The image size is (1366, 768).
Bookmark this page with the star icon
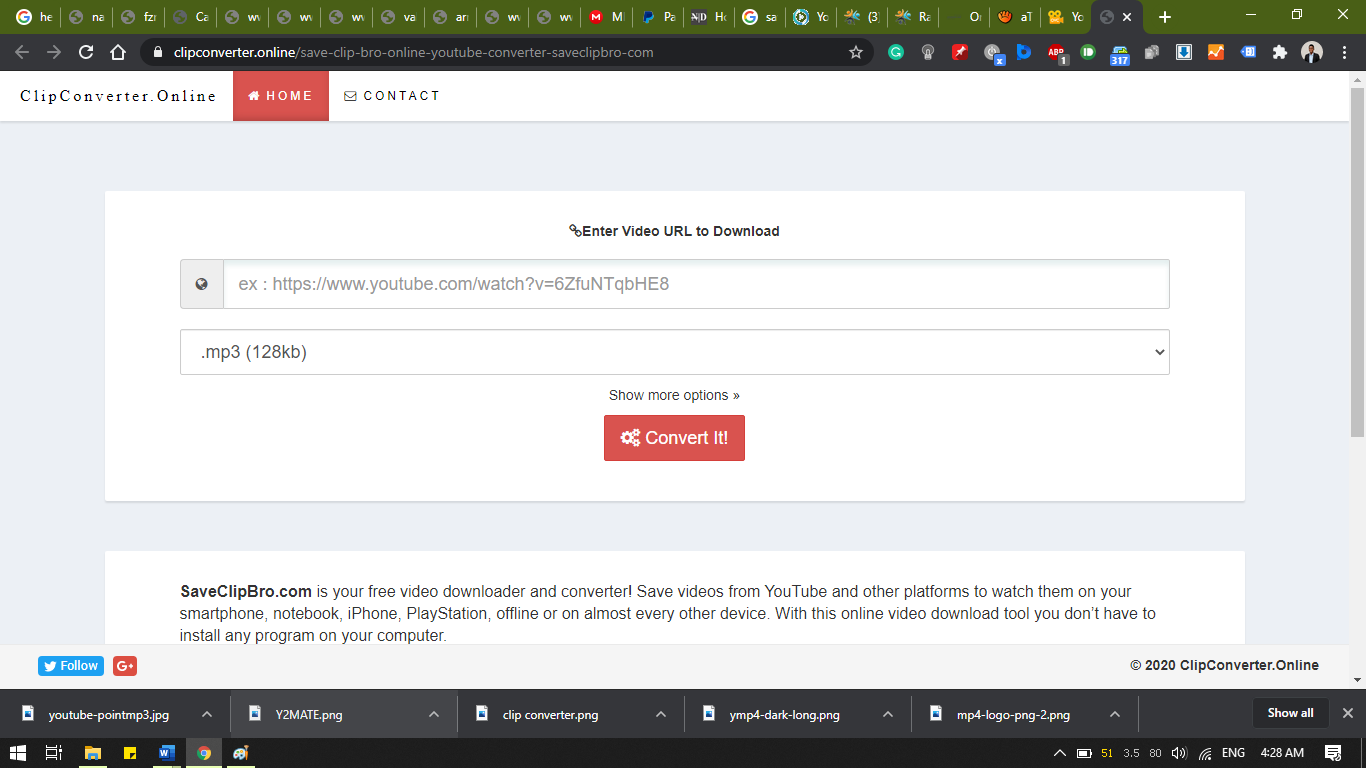click(855, 52)
